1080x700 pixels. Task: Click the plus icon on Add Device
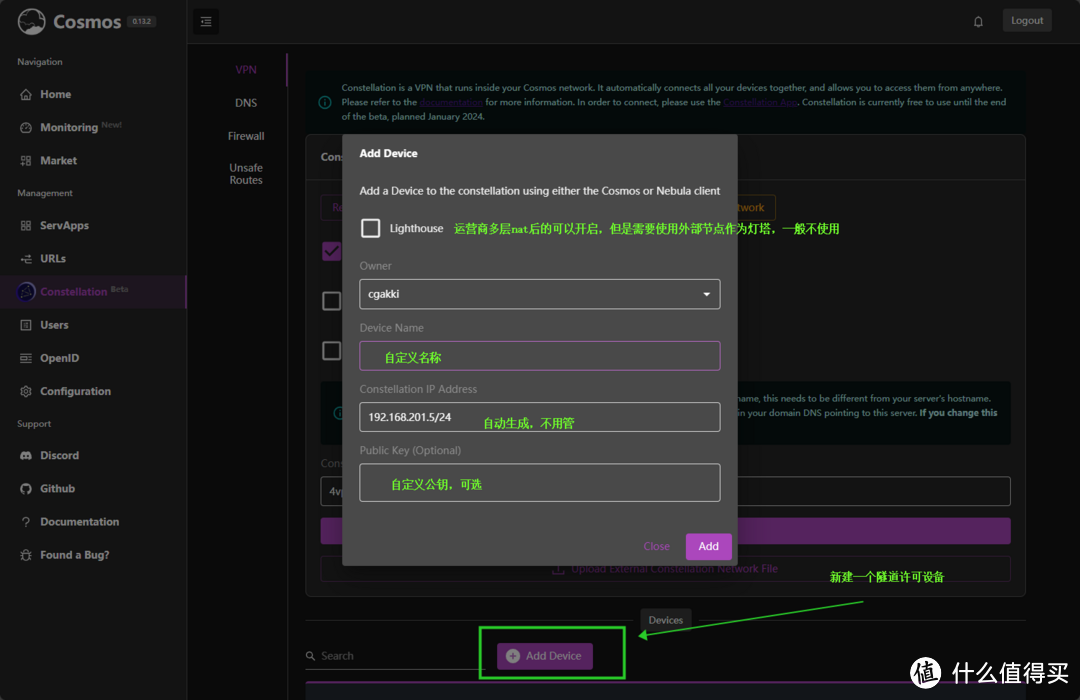[513, 656]
